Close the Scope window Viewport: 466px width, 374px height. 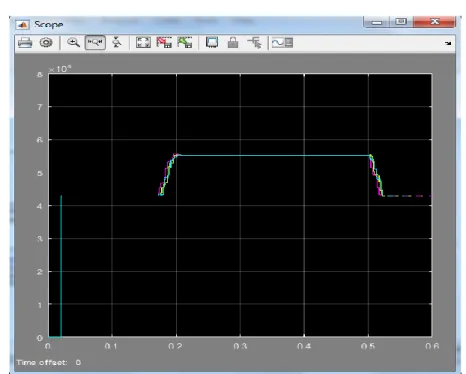434,22
